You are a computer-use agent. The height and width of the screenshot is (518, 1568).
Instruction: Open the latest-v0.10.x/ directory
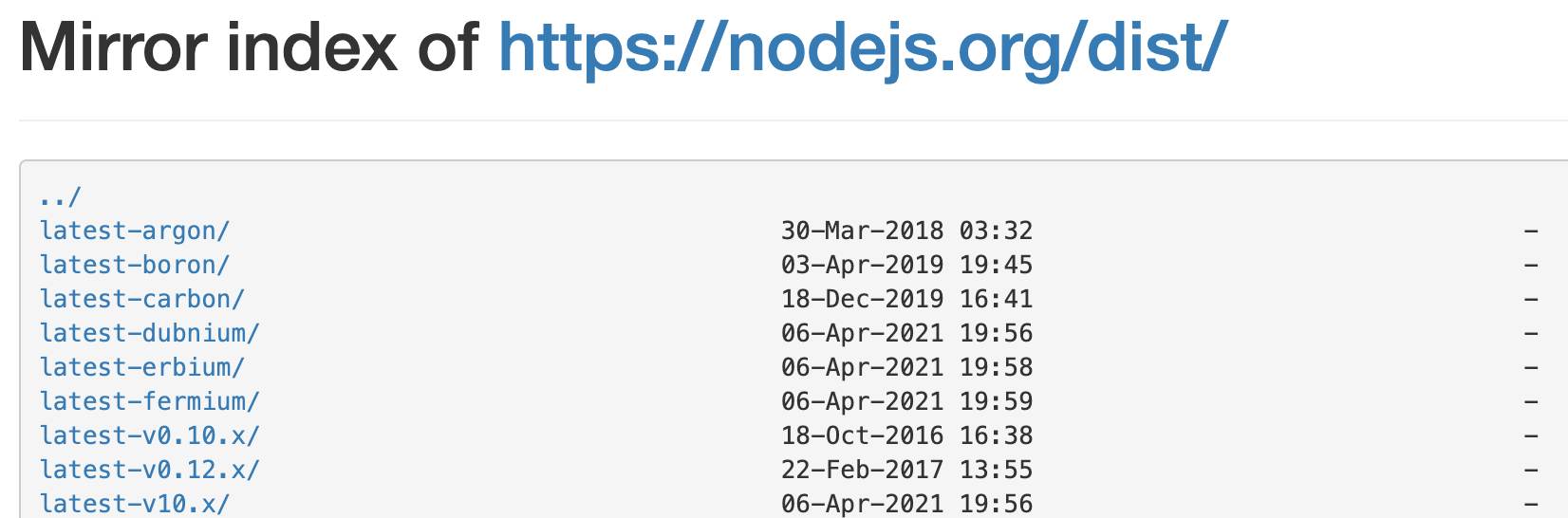coord(149,435)
